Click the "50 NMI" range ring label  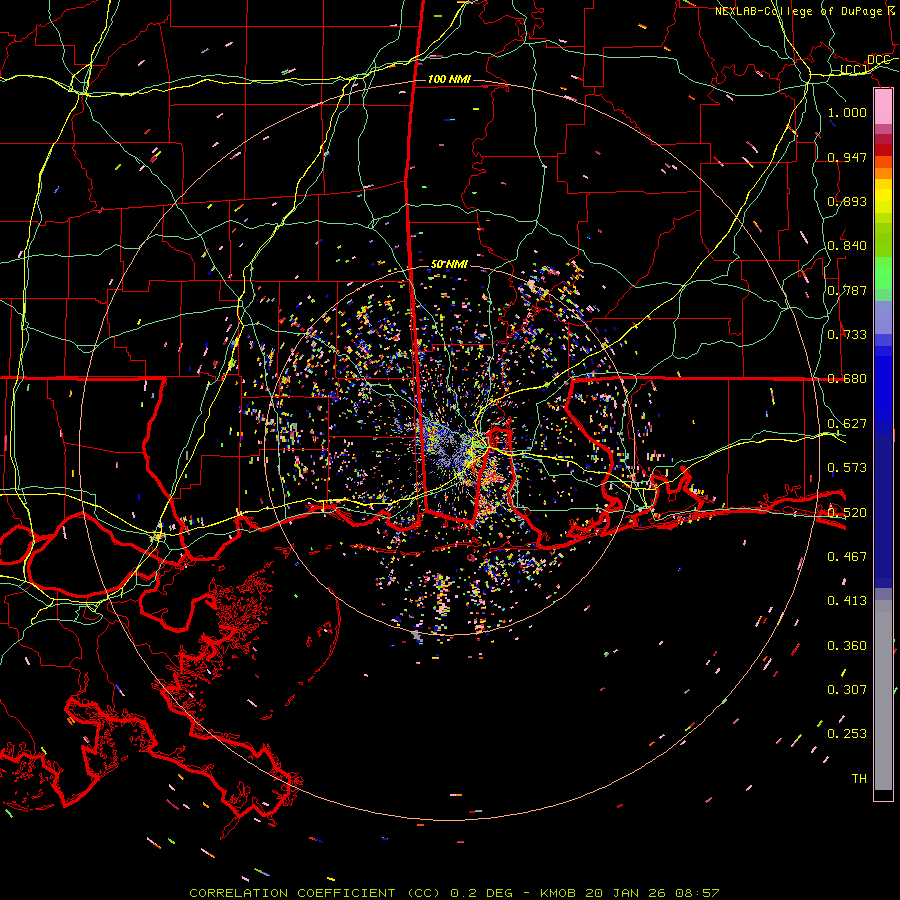449,264
